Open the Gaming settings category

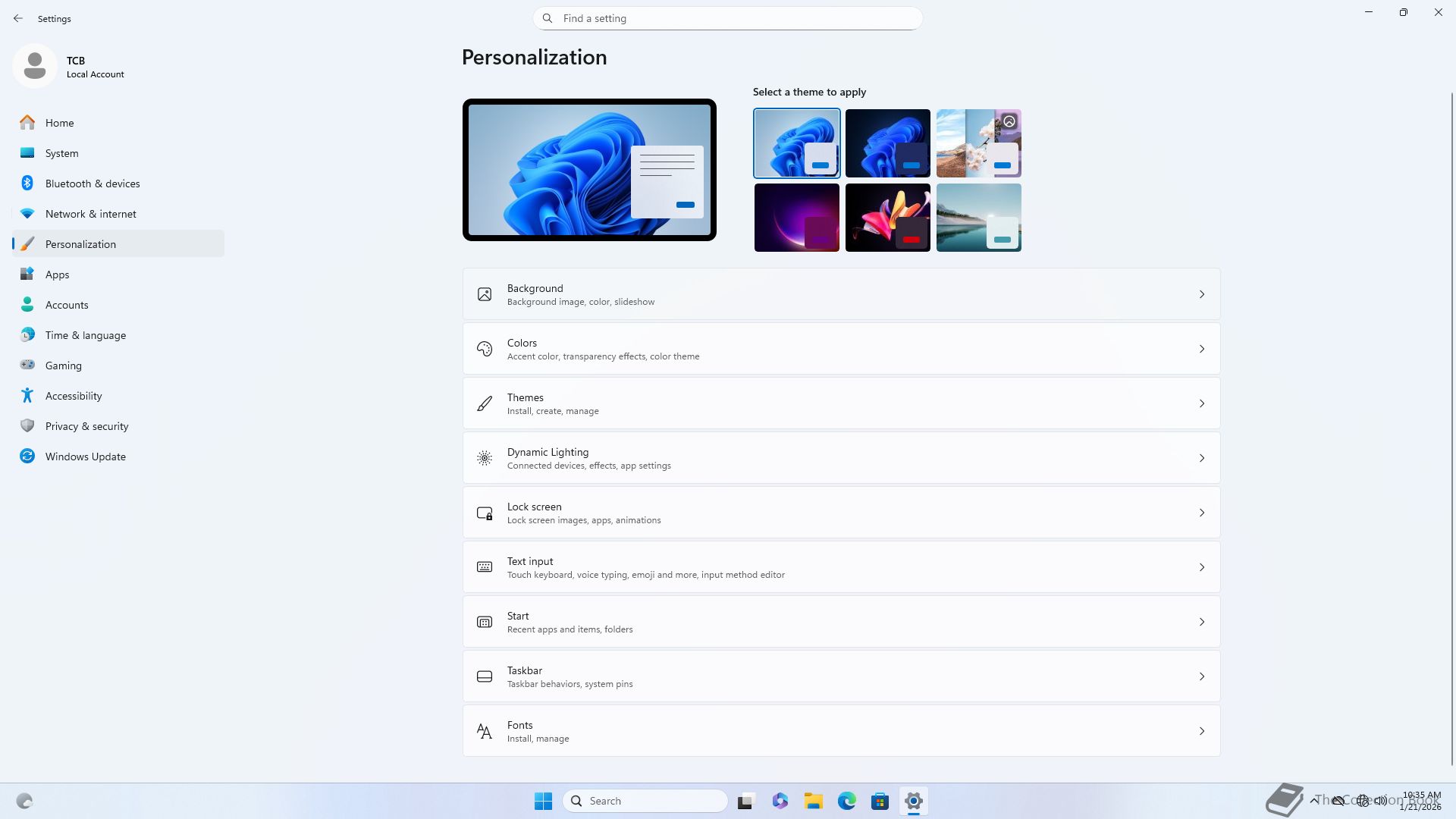pos(63,366)
